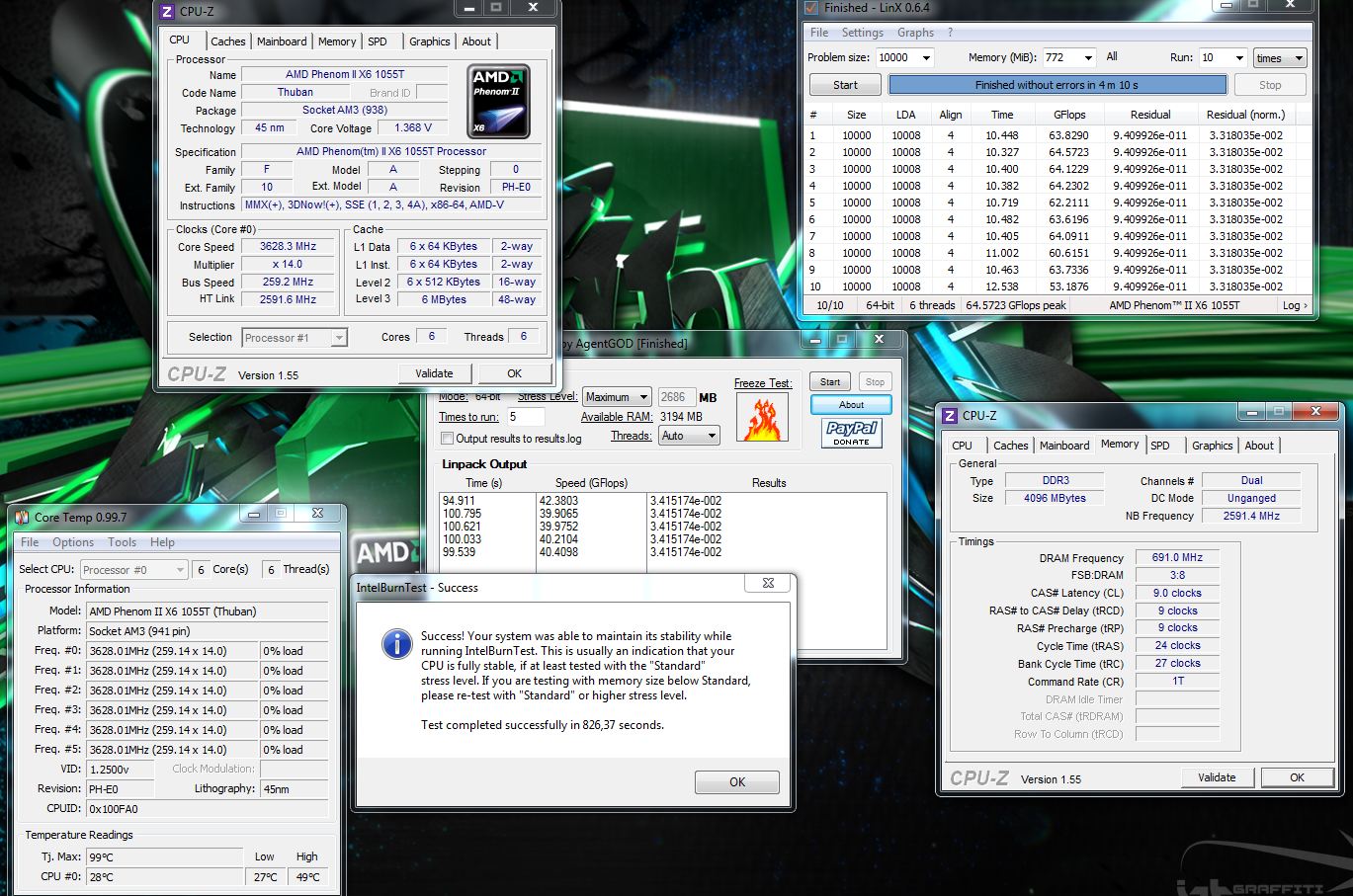
Task: Open Core Temp Select CPU dropdown
Action: tap(180, 570)
